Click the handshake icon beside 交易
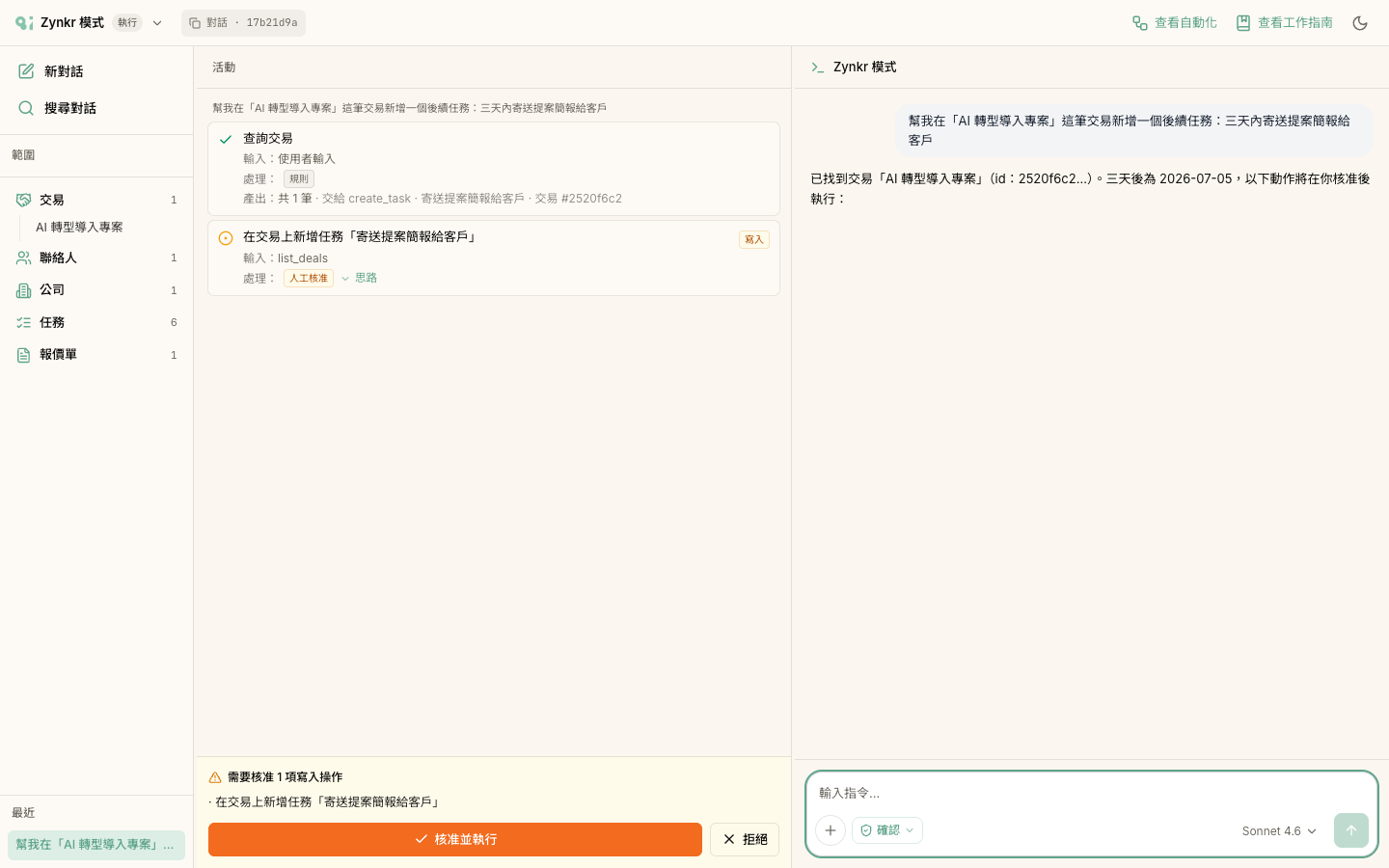The image size is (1389, 868). [x=24, y=200]
